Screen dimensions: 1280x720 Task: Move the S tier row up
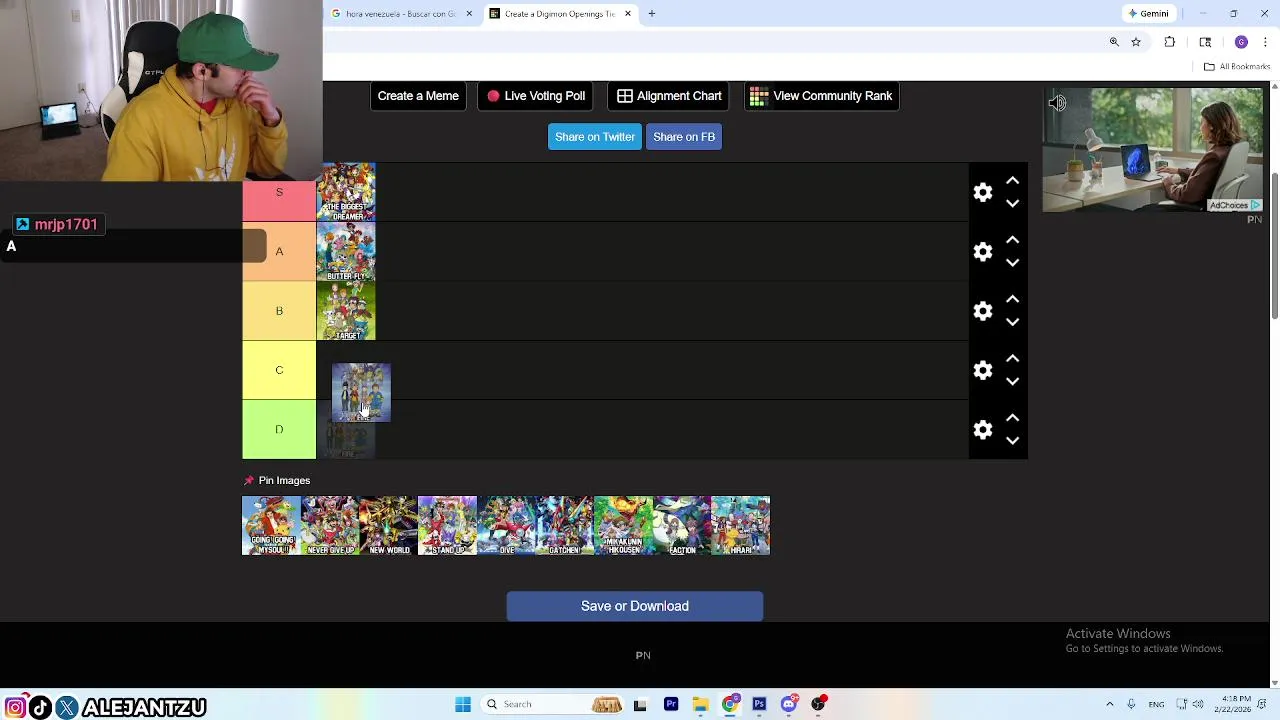coord(1012,181)
